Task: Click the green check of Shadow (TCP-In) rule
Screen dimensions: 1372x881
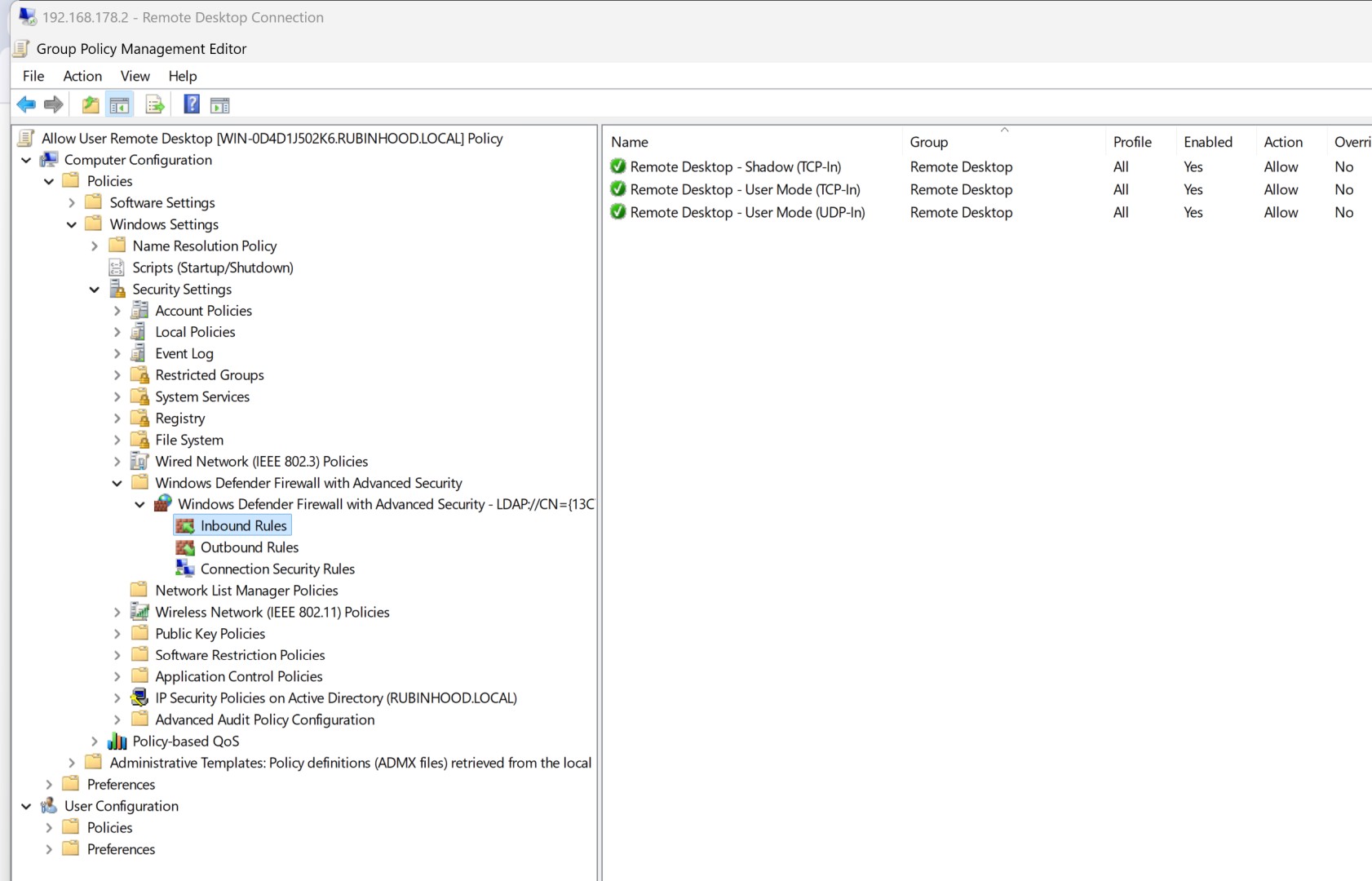Action: (x=618, y=166)
